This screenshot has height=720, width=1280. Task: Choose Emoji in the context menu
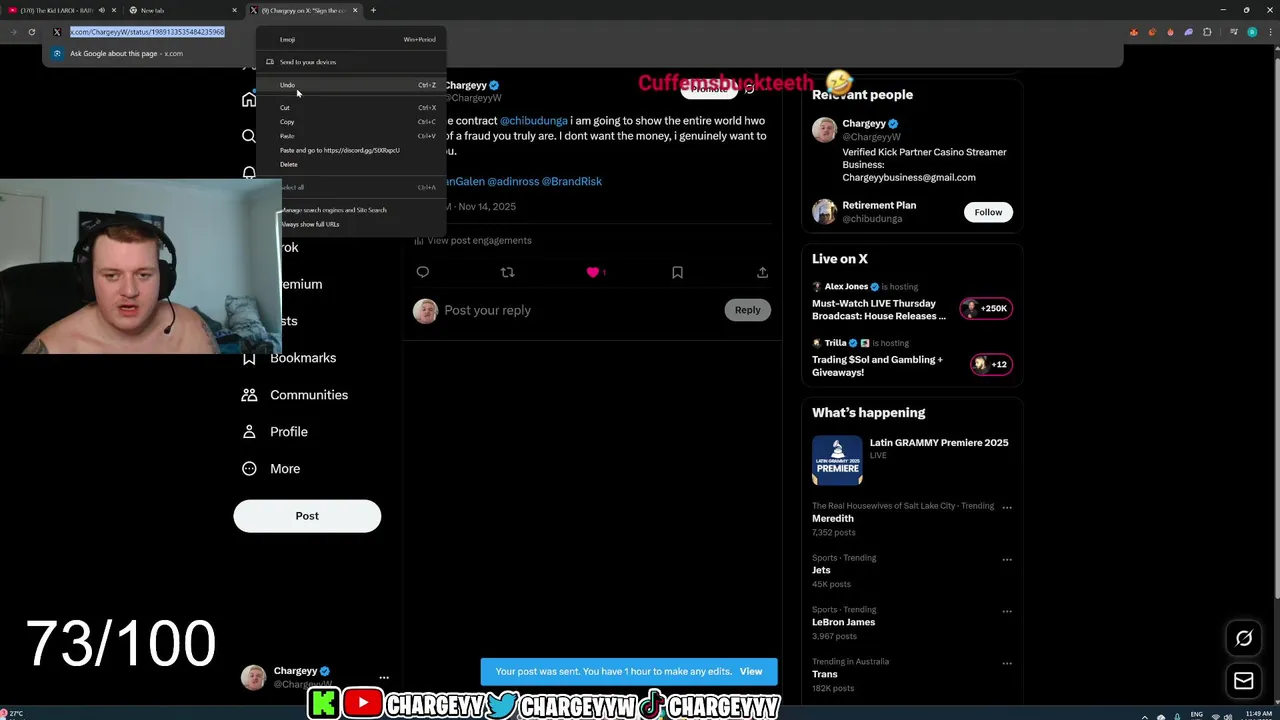pyautogui.click(x=351, y=39)
